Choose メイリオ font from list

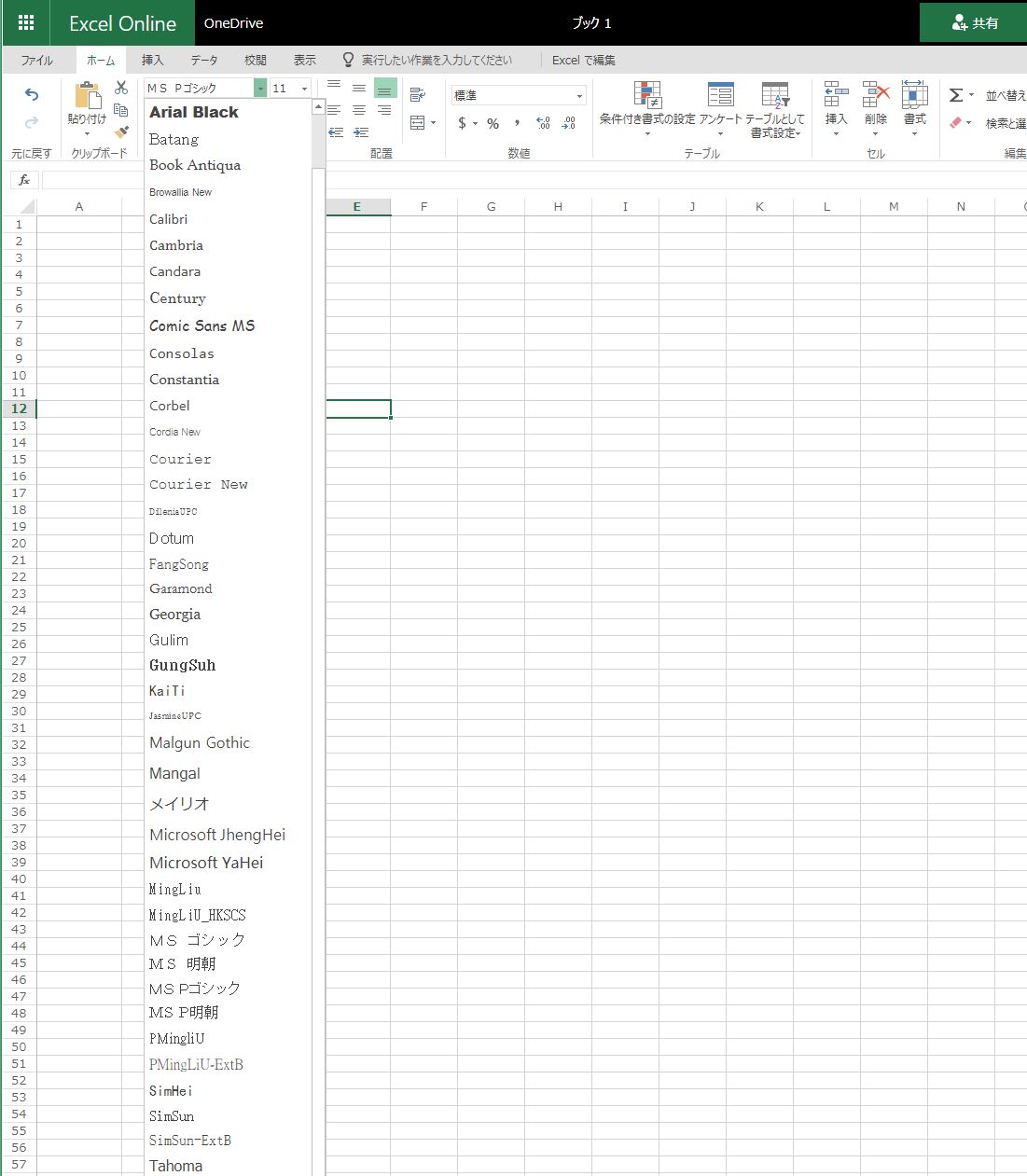pos(179,804)
